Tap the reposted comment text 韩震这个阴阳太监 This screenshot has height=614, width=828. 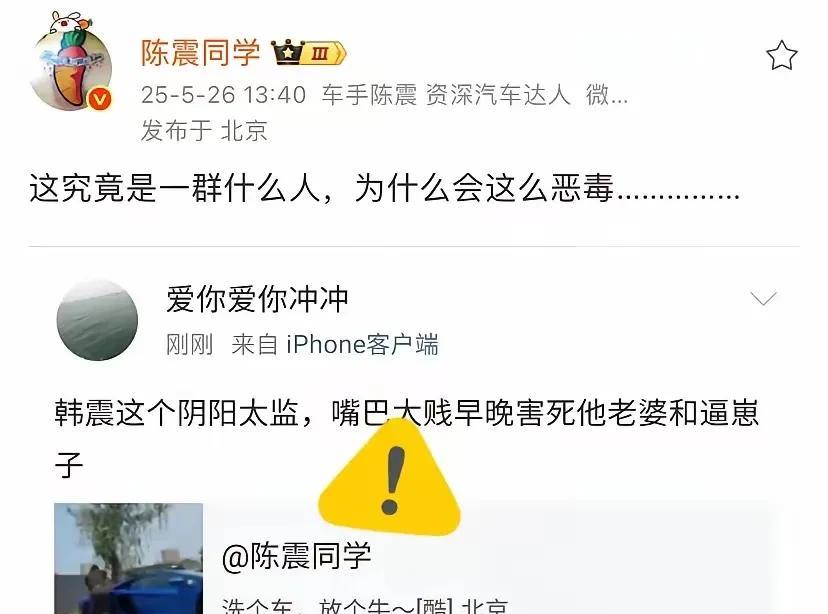407,438
